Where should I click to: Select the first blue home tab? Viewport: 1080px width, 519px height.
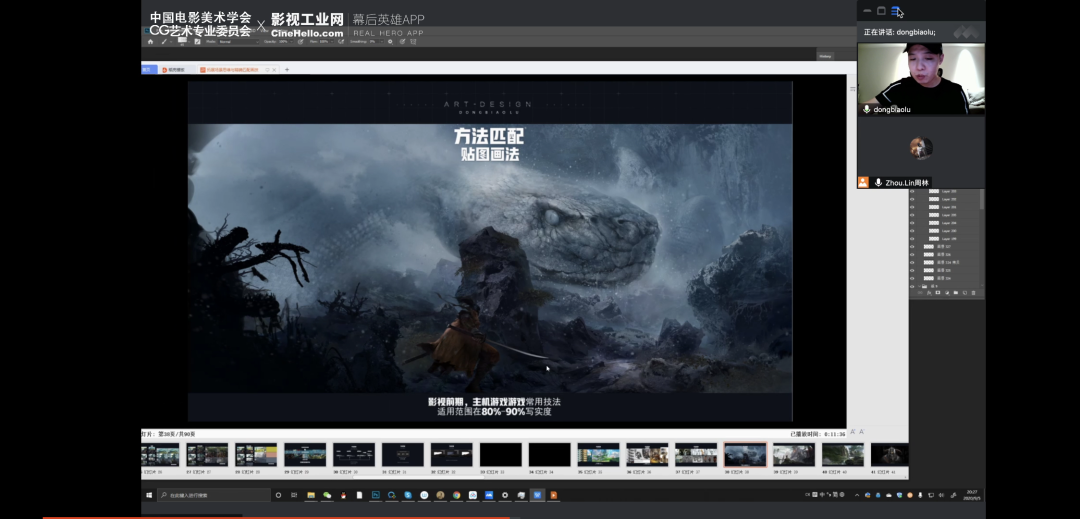[x=148, y=70]
